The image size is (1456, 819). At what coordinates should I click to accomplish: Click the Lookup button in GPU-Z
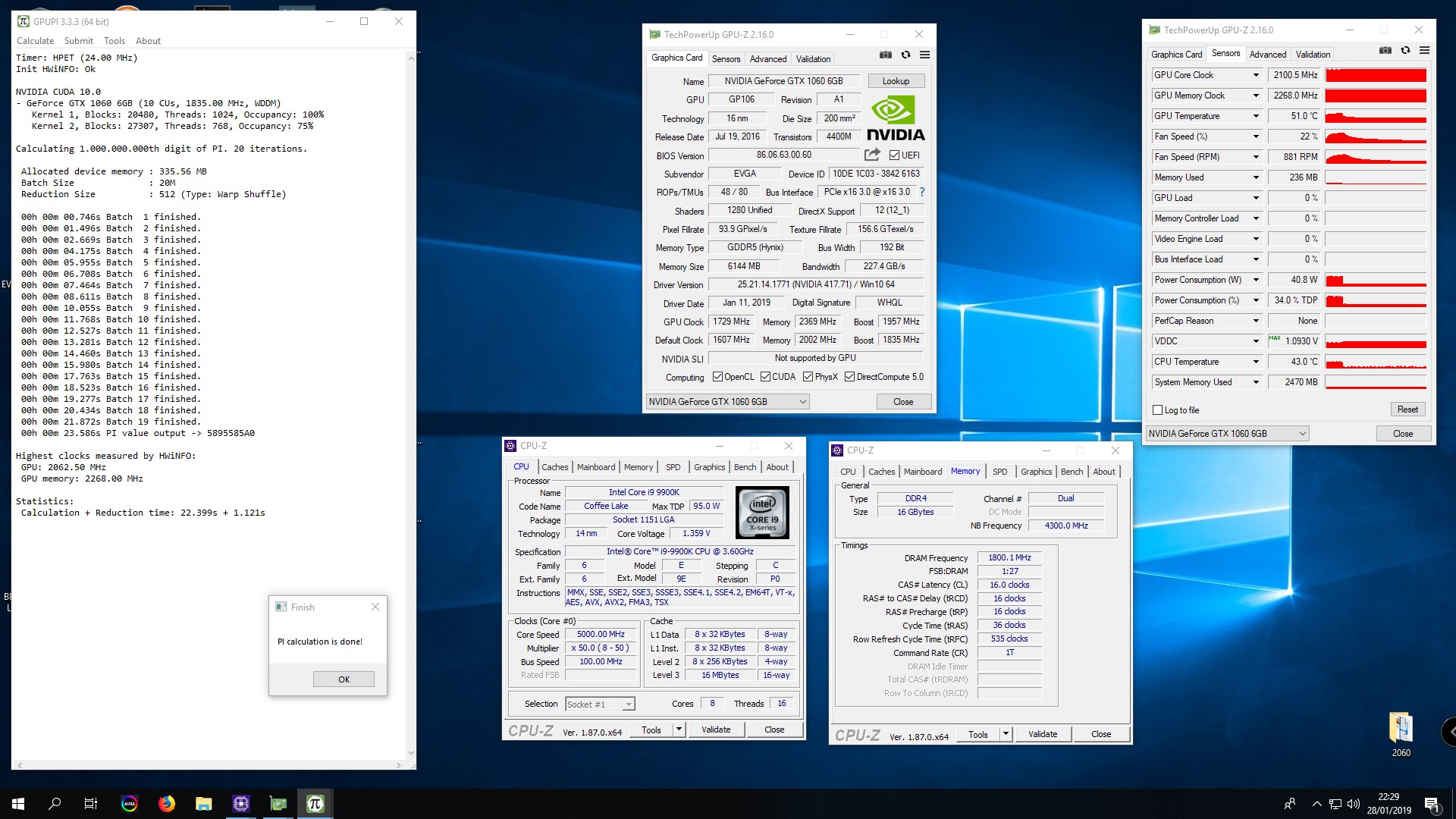tap(896, 81)
